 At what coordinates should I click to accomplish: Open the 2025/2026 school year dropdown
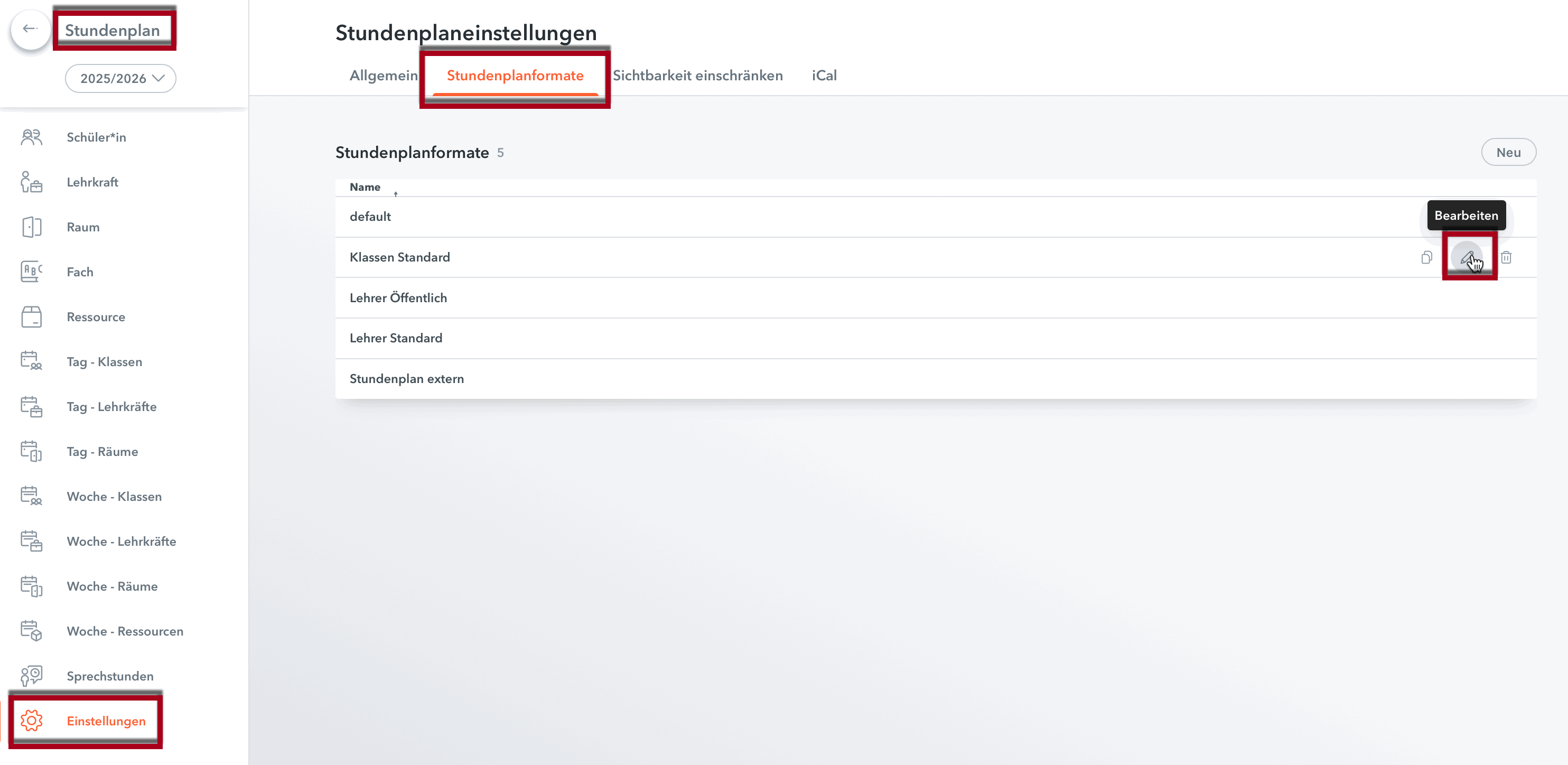(120, 79)
